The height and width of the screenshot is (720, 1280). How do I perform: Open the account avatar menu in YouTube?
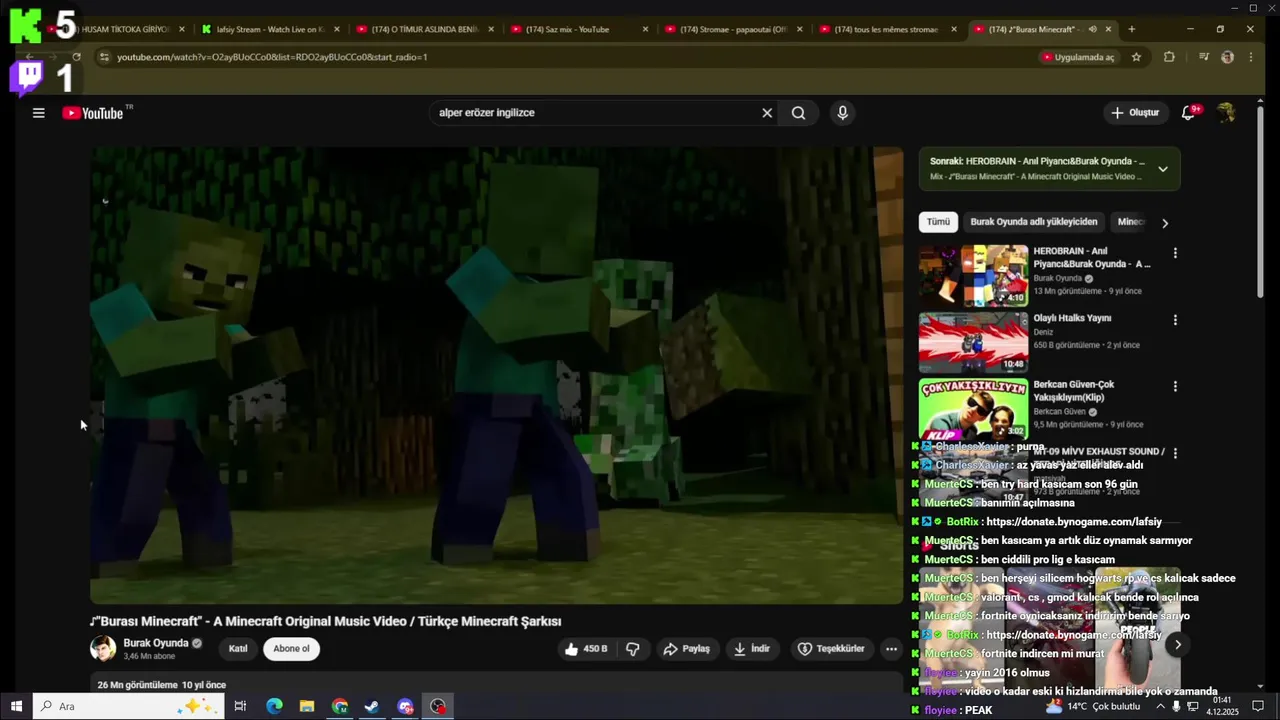click(x=1226, y=113)
